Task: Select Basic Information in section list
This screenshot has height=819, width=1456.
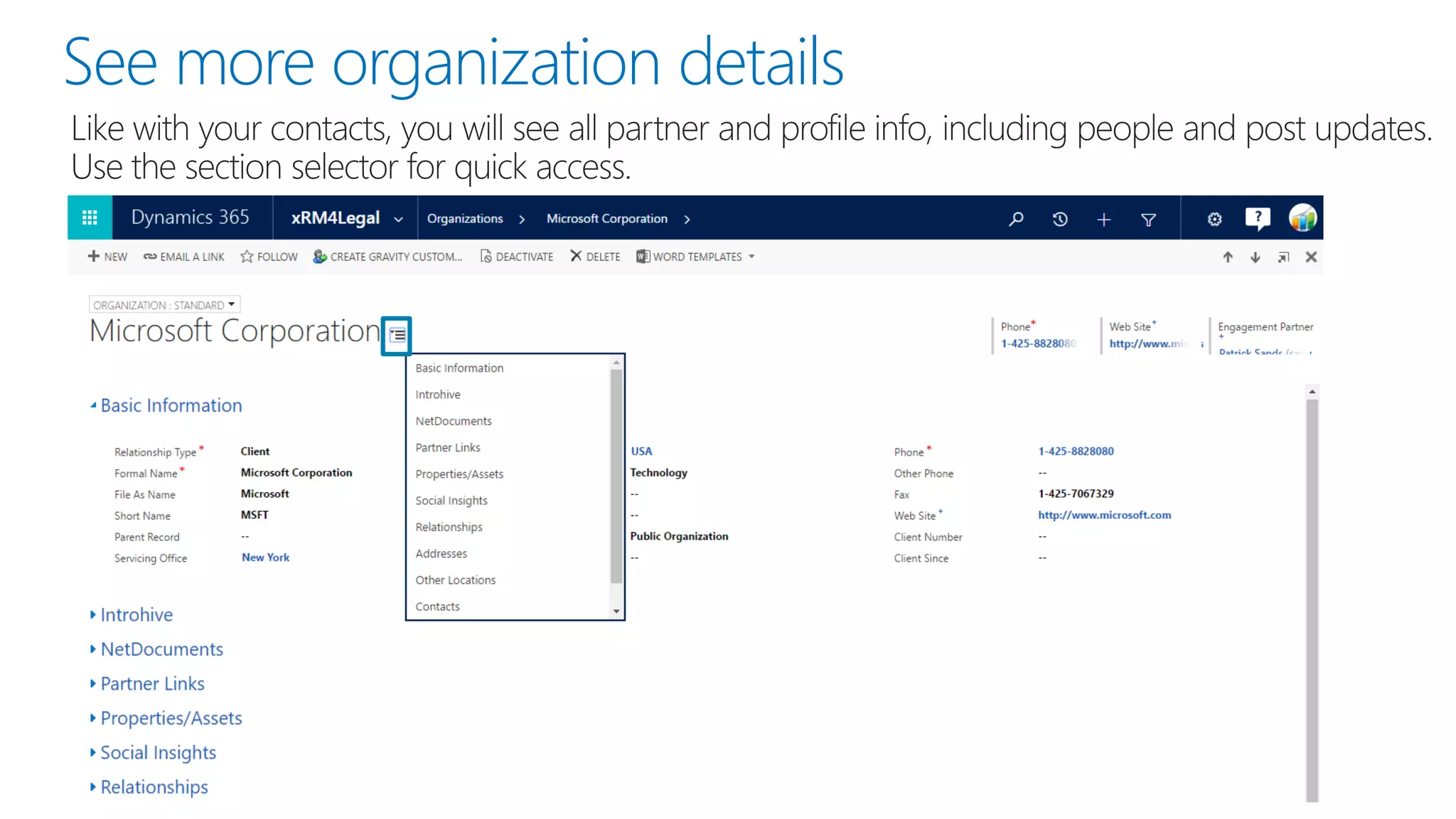Action: click(459, 368)
